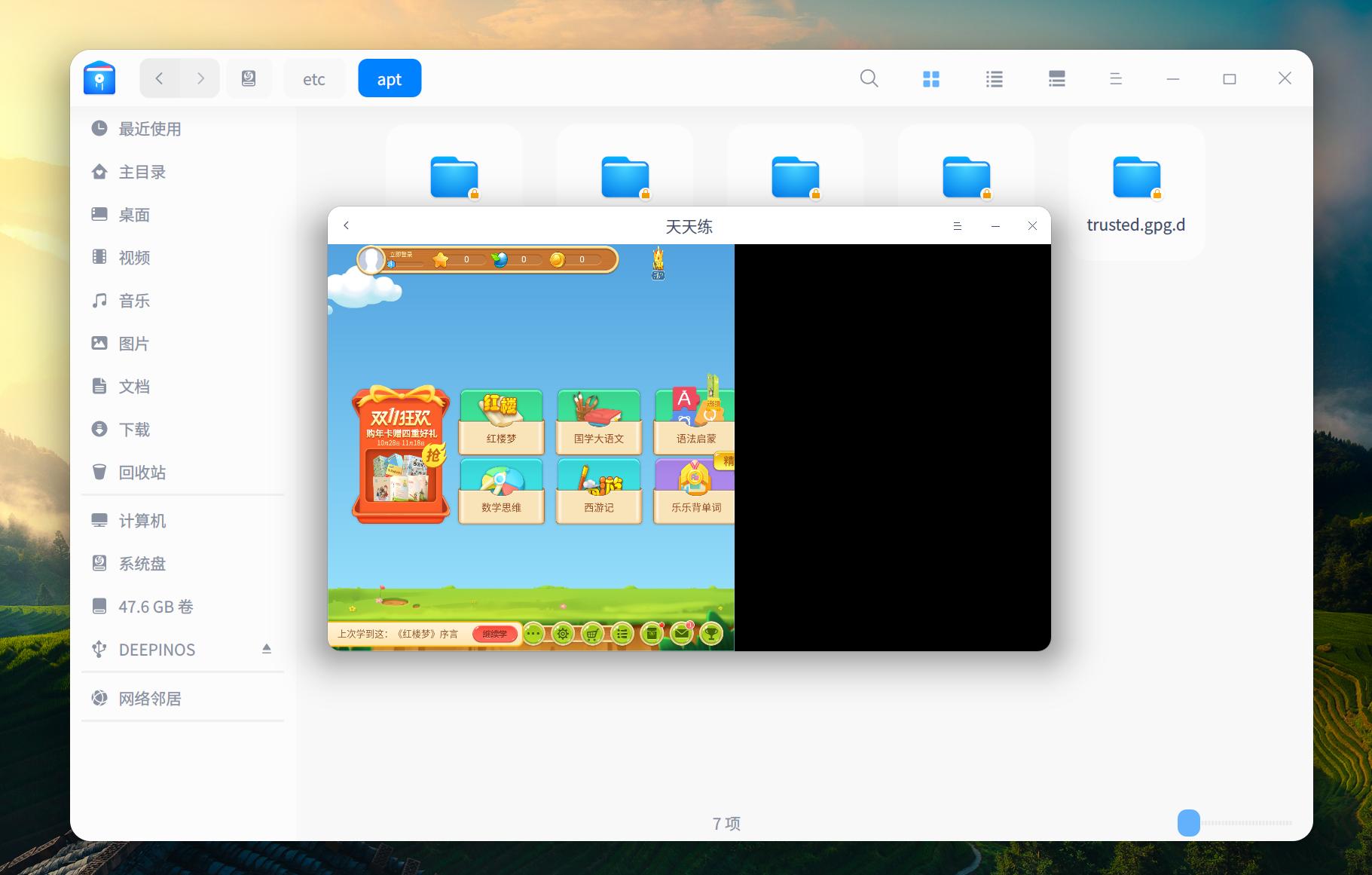Open the trophy bubble icon in 天天练

(x=711, y=634)
